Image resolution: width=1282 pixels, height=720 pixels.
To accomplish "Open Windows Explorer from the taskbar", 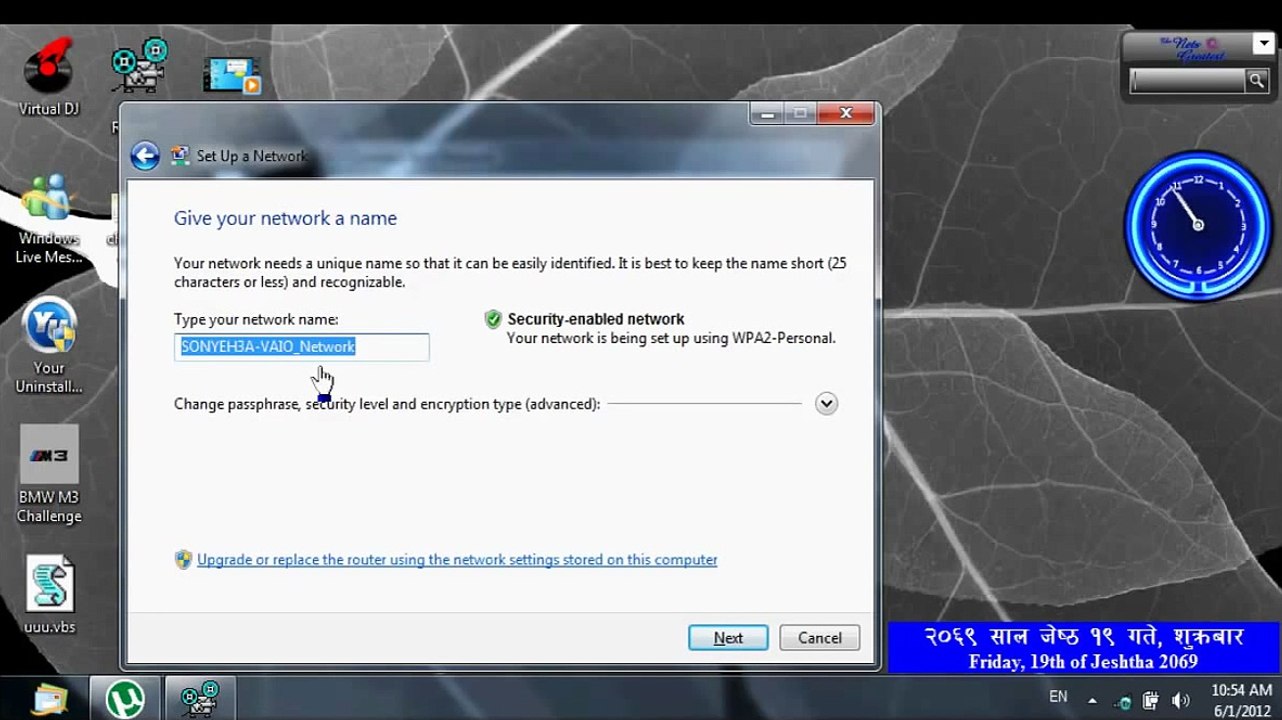I will [x=47, y=698].
